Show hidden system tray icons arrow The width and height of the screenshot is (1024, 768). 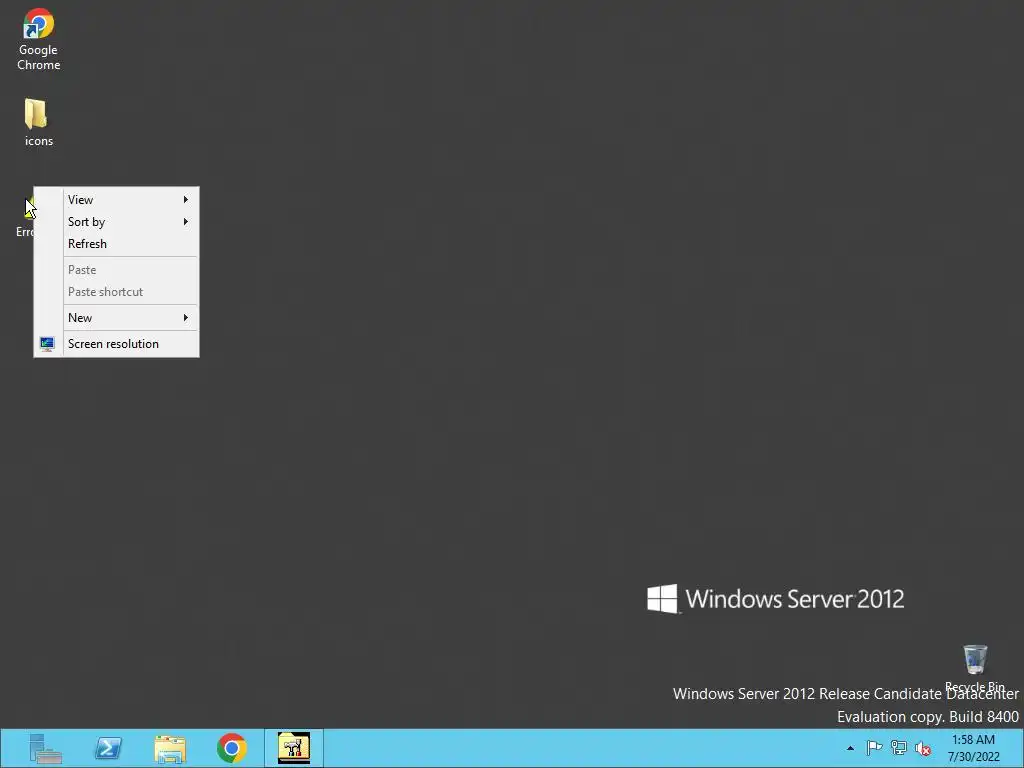click(x=850, y=748)
